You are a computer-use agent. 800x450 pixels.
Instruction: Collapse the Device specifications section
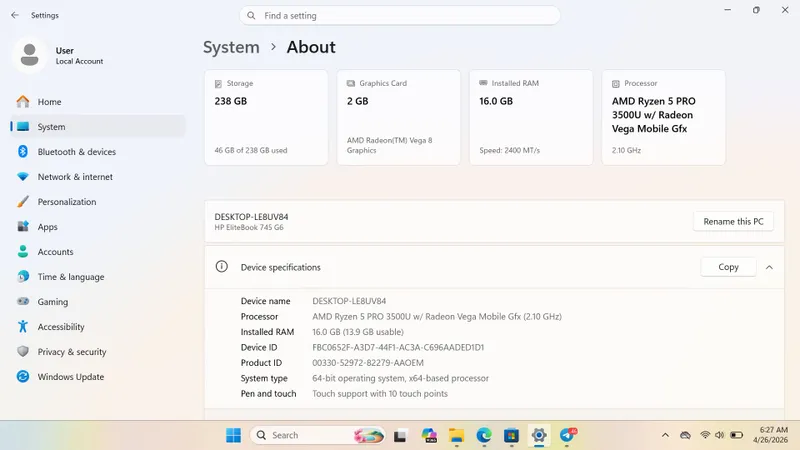coord(769,267)
